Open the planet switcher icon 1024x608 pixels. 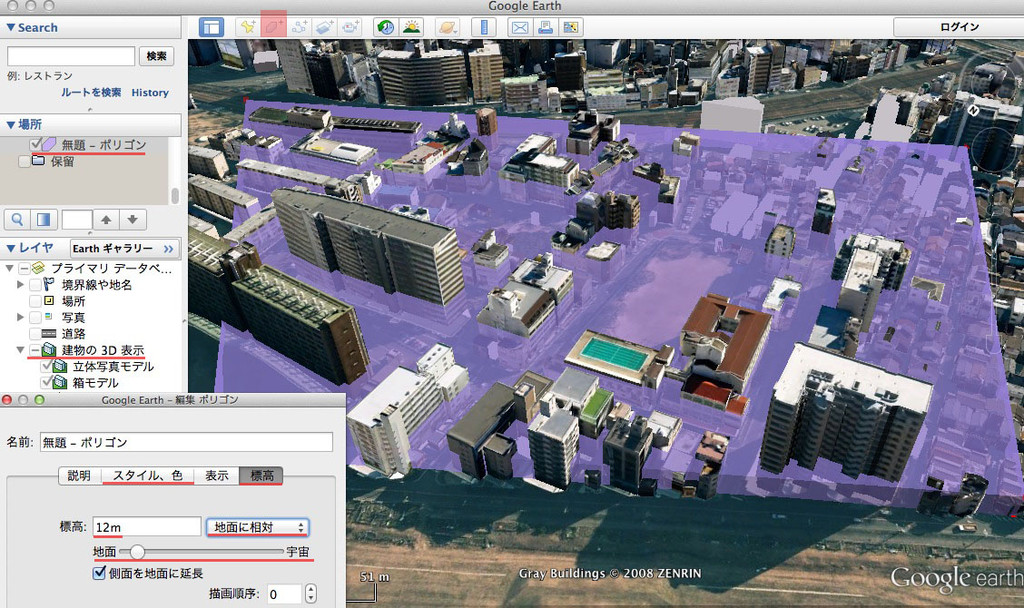pos(448,27)
